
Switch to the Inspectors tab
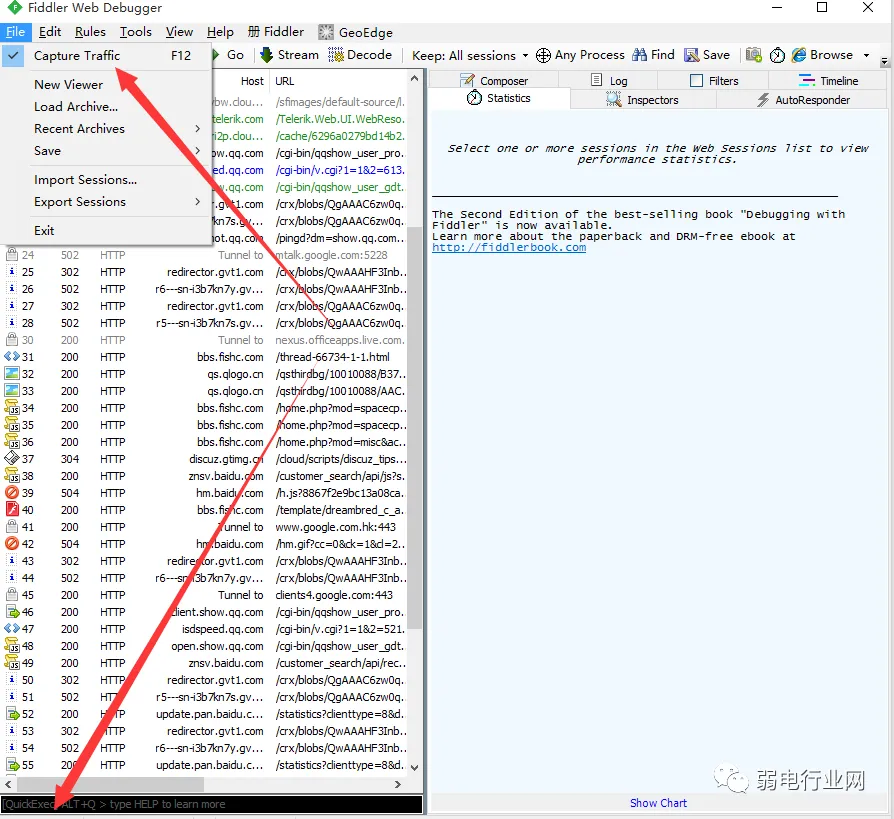(643, 100)
